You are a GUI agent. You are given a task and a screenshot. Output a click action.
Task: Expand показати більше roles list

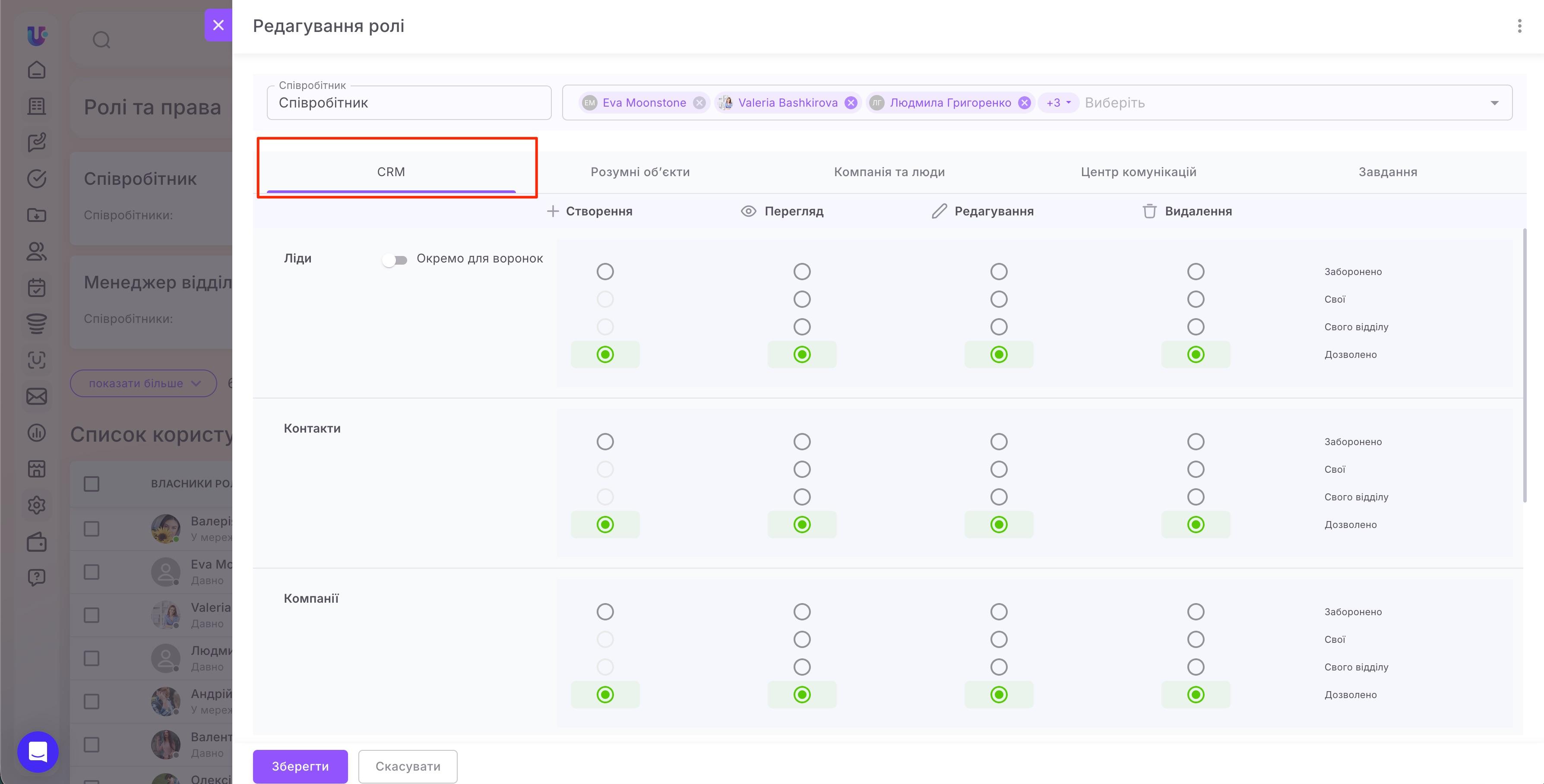(144, 384)
